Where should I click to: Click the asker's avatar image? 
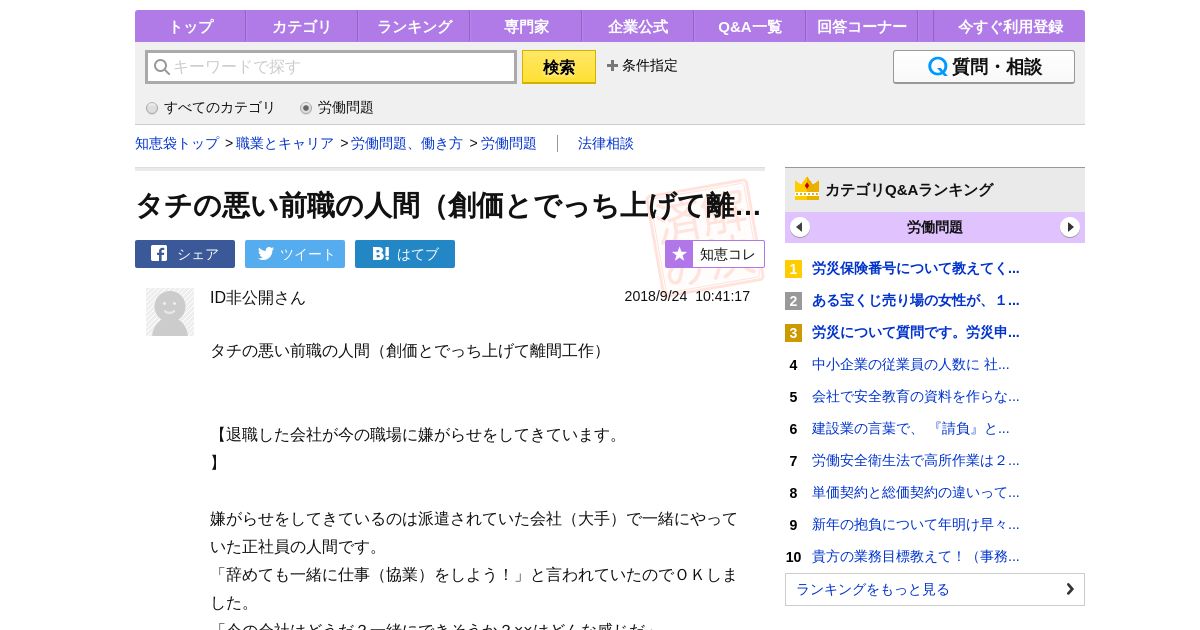click(x=170, y=312)
